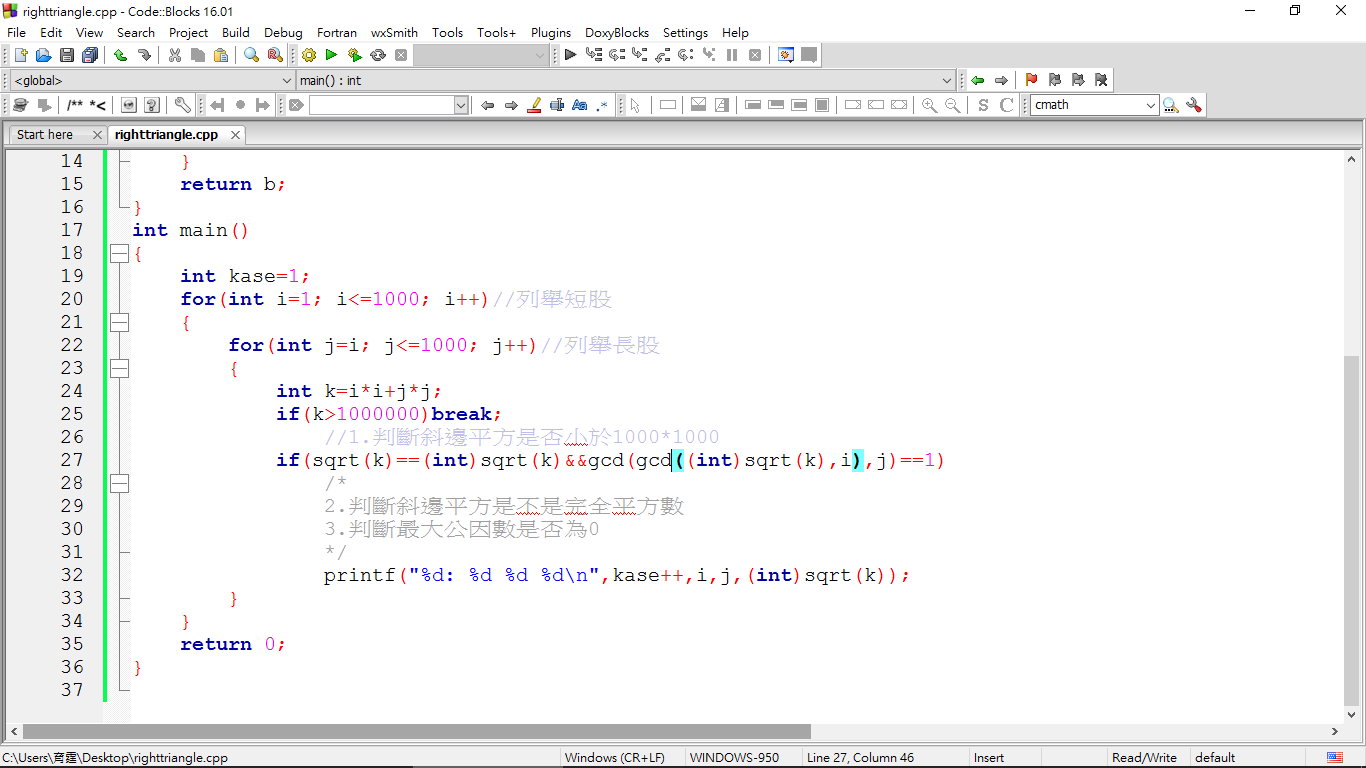The width and height of the screenshot is (1366, 768).
Task: Toggle search in selected text only
Action: click(x=557, y=105)
